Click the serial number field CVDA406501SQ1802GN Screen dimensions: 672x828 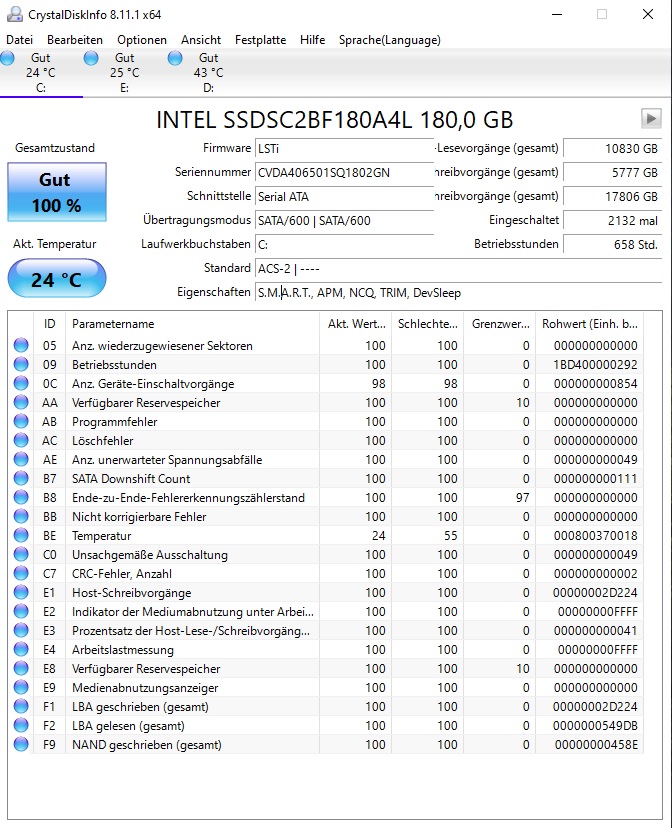(344, 173)
